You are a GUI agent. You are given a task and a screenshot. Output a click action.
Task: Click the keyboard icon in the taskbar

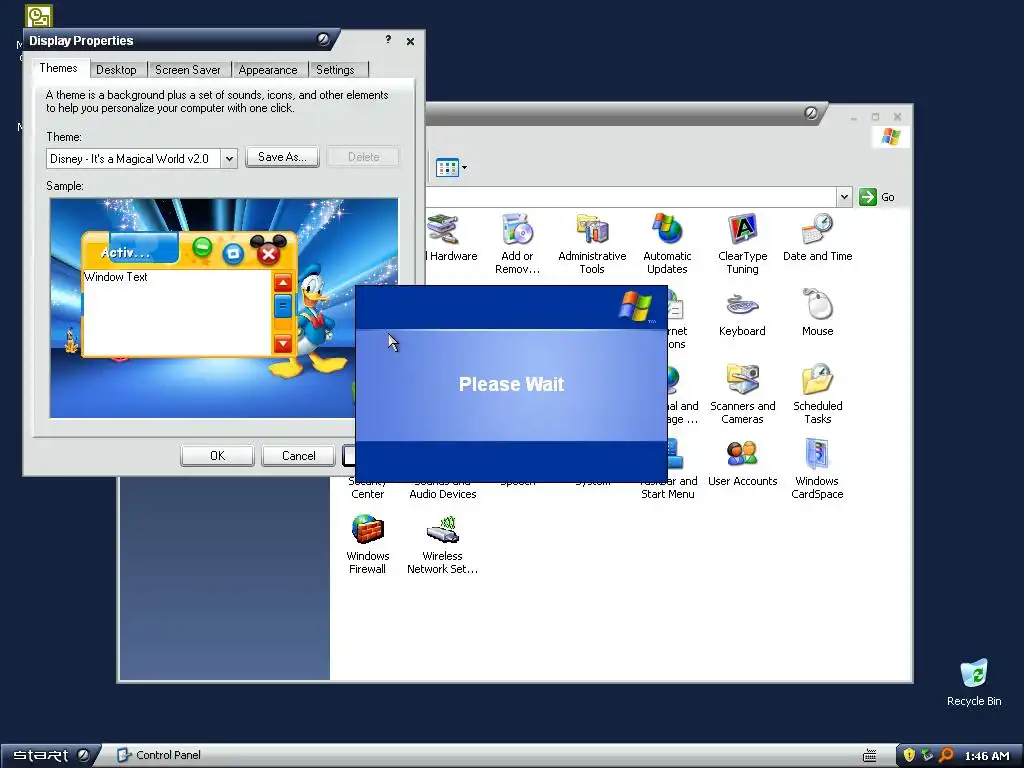coord(869,756)
